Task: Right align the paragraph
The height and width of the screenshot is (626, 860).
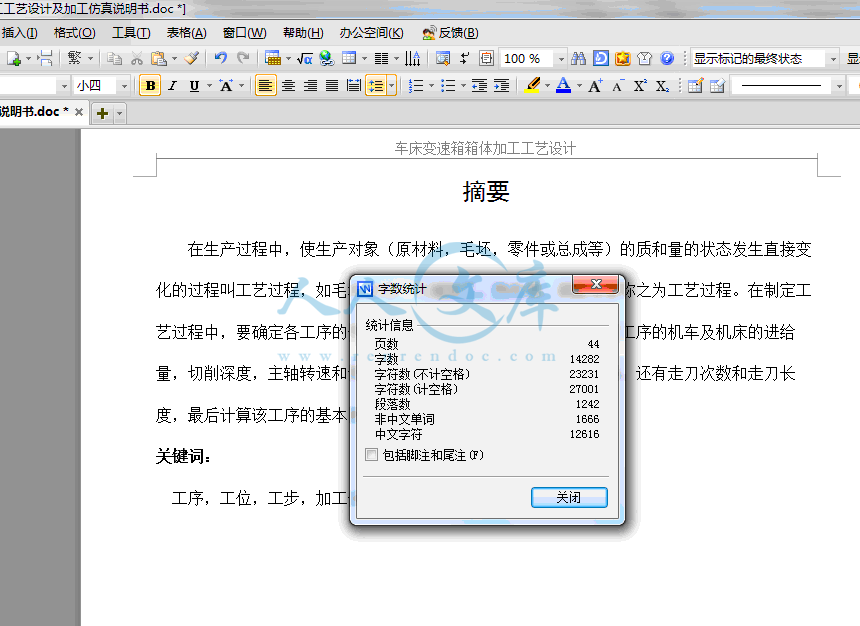Action: 310,86
